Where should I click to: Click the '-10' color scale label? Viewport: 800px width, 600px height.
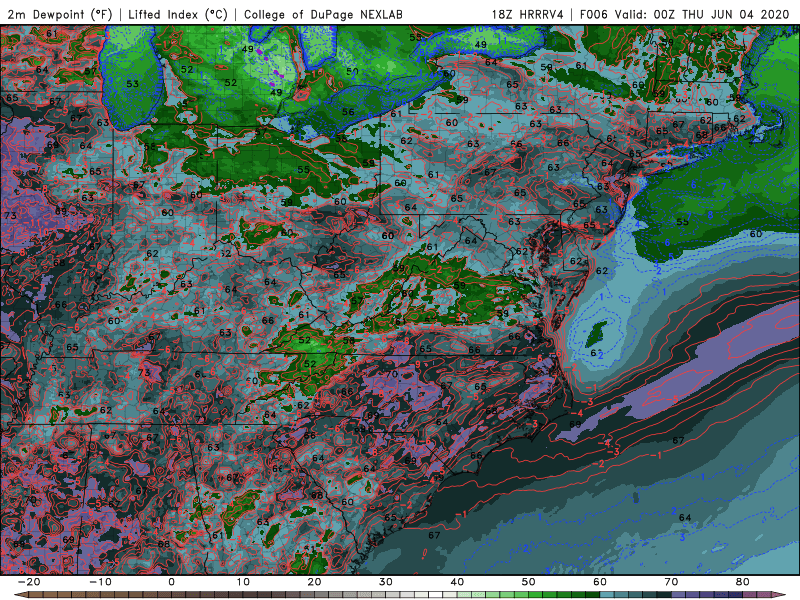tap(100, 582)
